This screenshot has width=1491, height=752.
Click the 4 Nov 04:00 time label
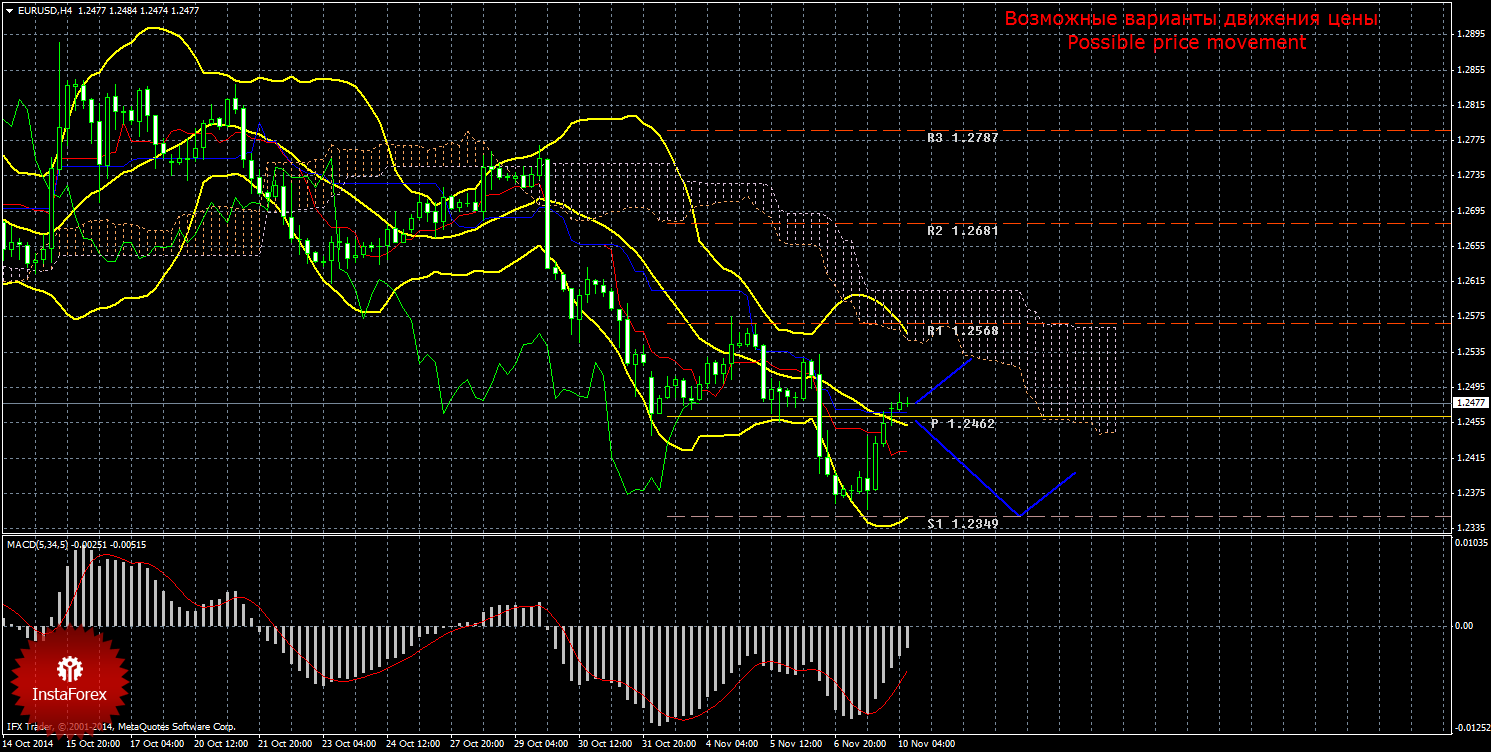(732, 744)
